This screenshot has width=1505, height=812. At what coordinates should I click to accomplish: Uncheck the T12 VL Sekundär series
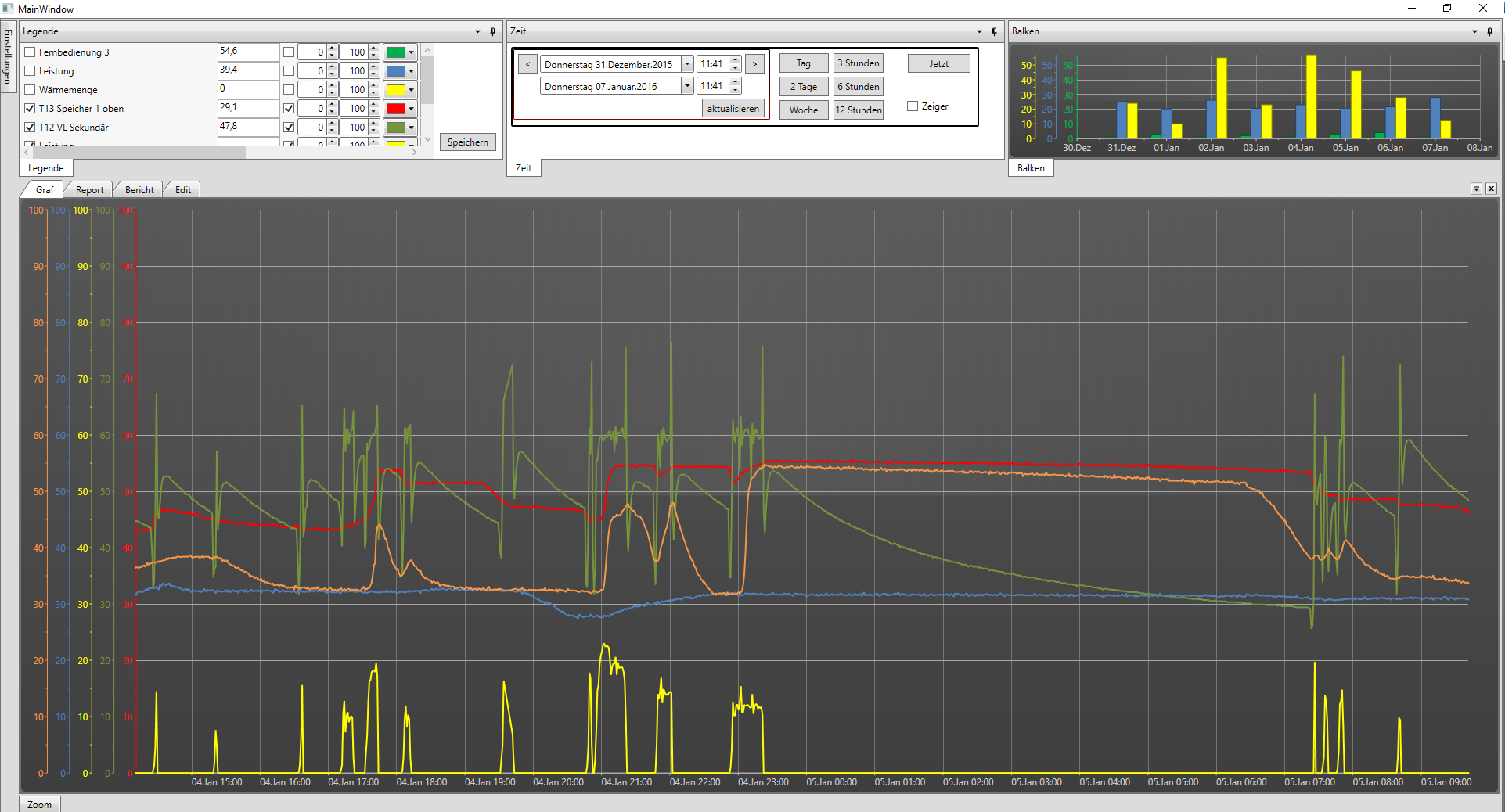click(30, 128)
